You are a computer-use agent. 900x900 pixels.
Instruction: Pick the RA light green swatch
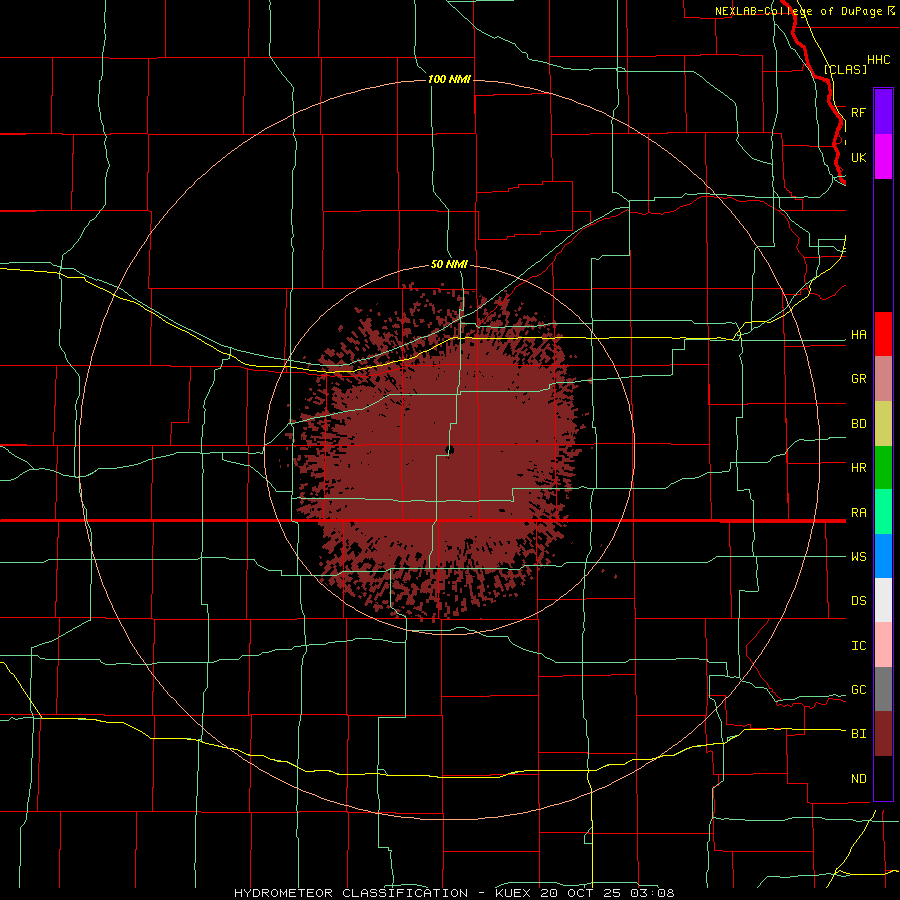(x=883, y=512)
